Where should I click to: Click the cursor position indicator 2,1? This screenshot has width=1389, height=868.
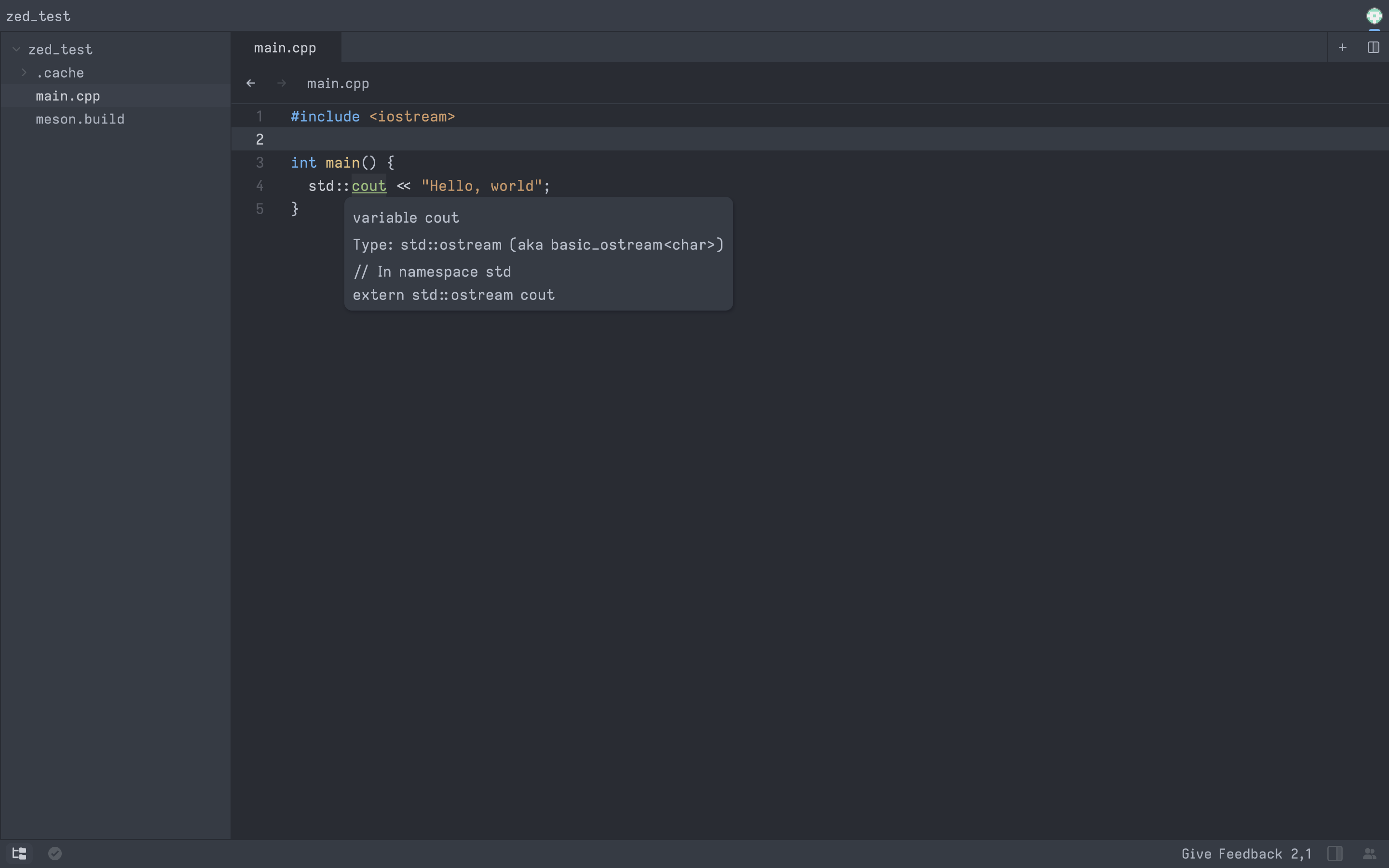coord(1300,854)
